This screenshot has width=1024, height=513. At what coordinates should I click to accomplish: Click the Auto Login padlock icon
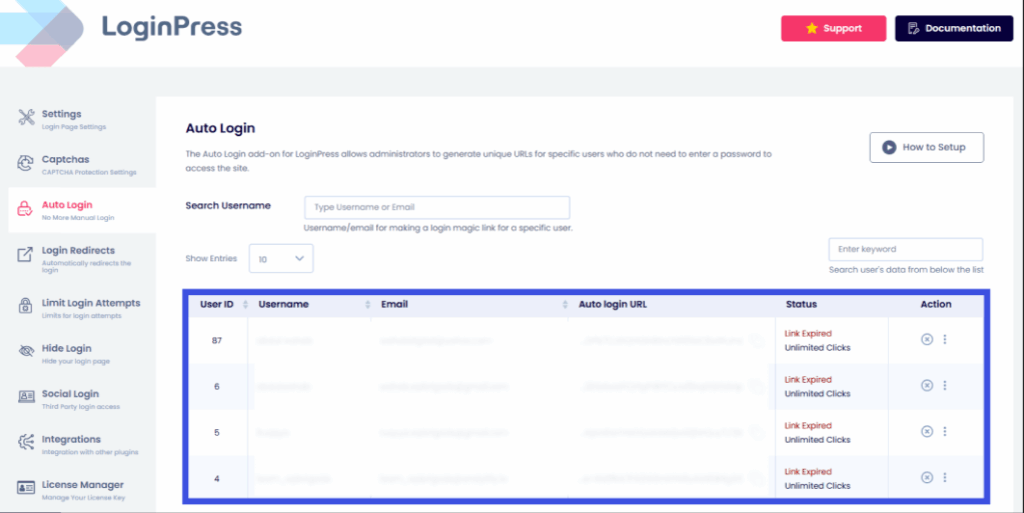click(x=24, y=208)
